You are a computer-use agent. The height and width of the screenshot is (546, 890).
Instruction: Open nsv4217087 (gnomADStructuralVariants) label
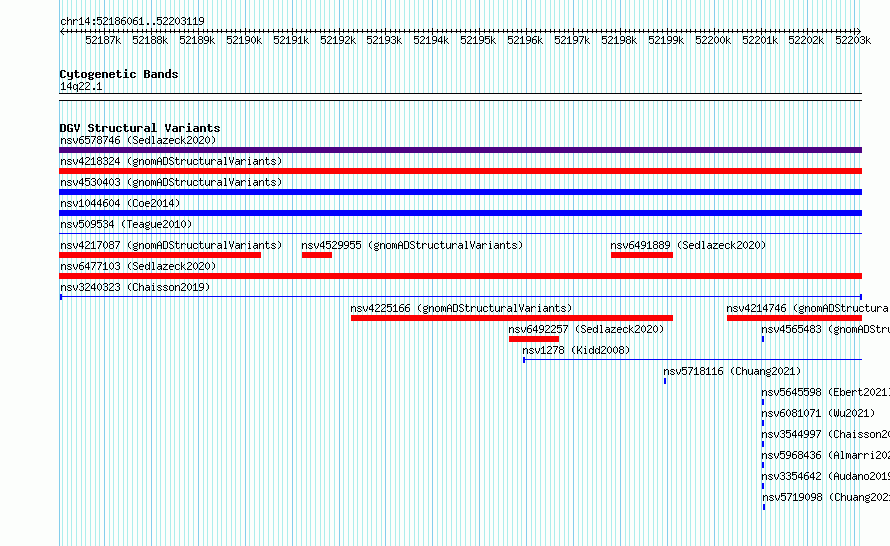point(171,245)
